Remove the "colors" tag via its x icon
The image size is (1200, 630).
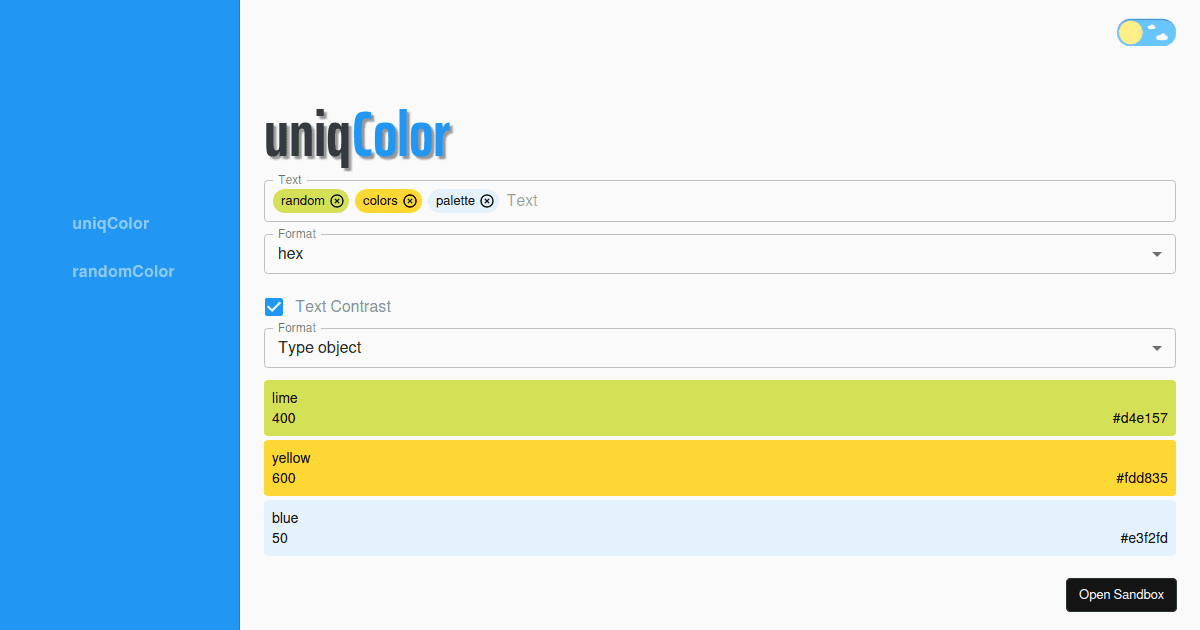coord(411,200)
